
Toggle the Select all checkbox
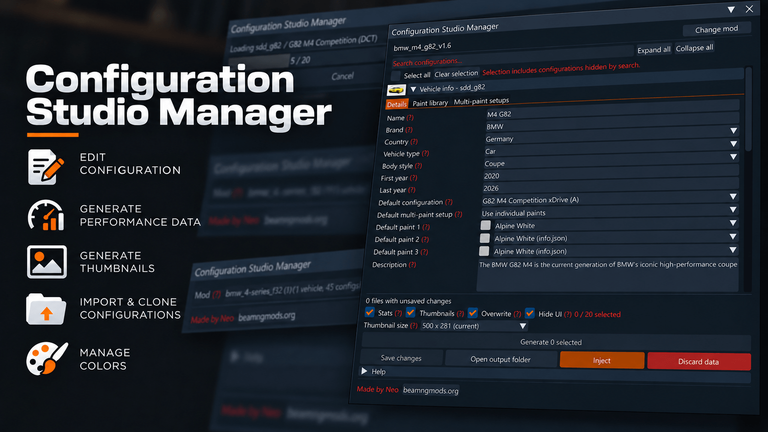[x=395, y=75]
